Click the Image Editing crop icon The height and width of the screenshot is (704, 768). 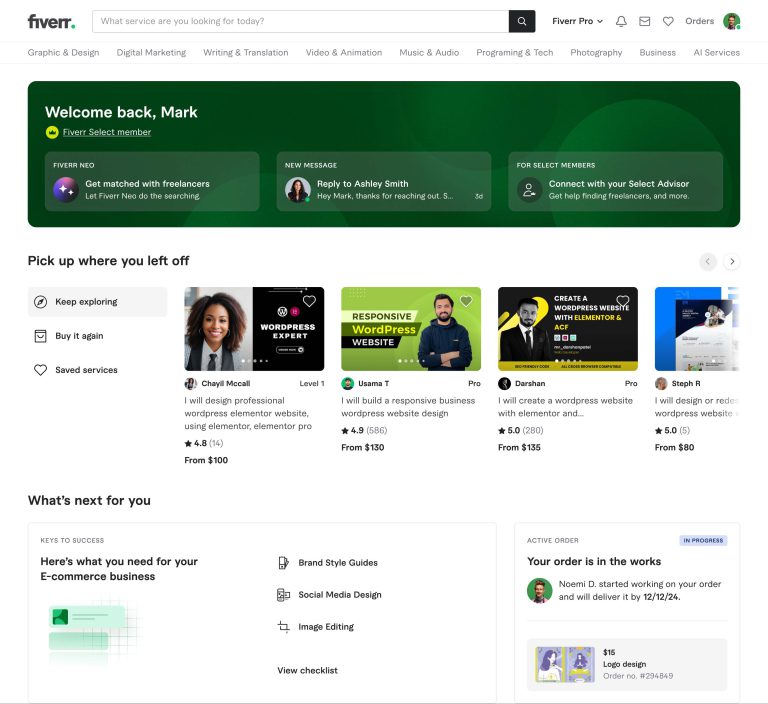tap(283, 627)
